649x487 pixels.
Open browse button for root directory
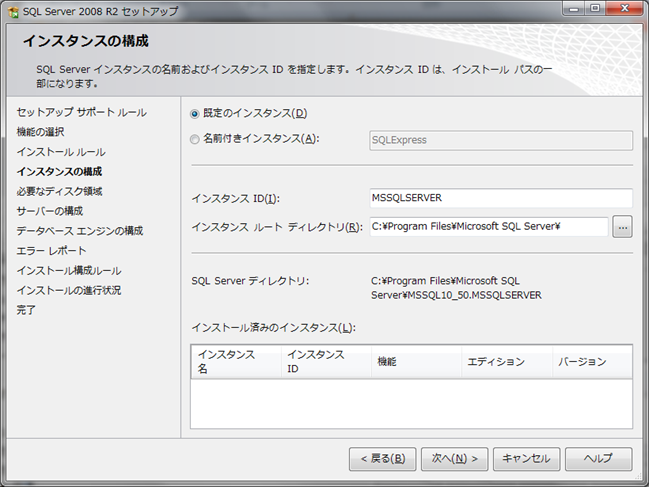tap(623, 227)
